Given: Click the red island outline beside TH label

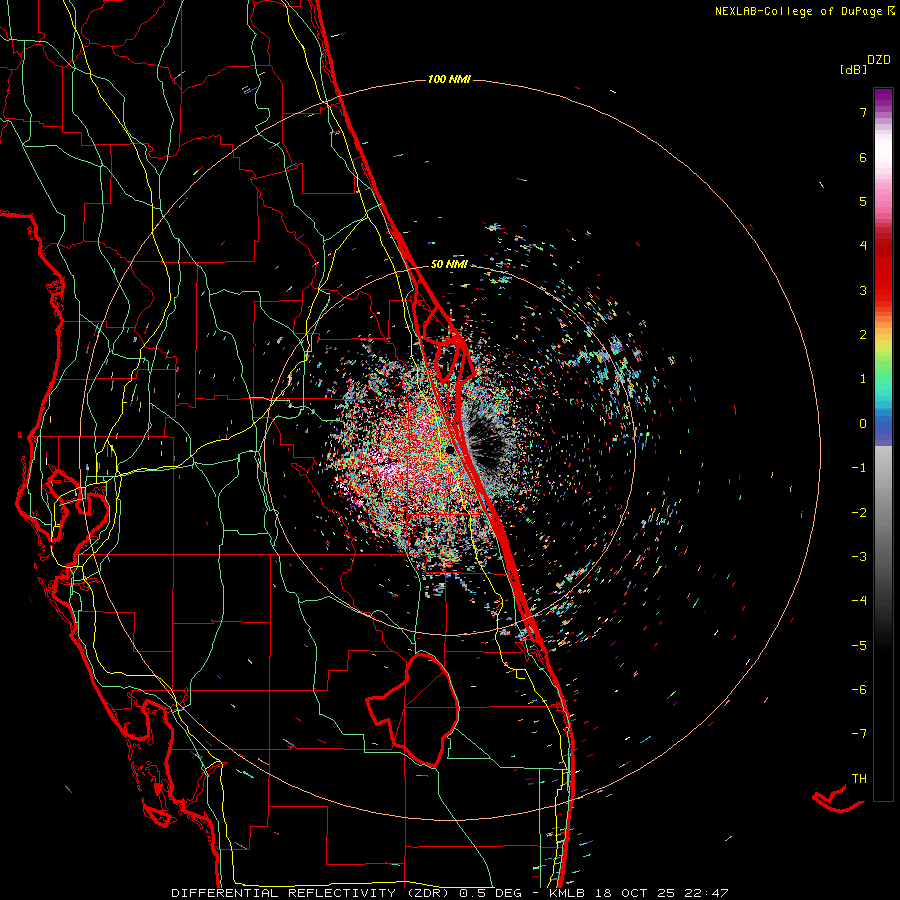Looking at the screenshot, I should coord(837,800).
